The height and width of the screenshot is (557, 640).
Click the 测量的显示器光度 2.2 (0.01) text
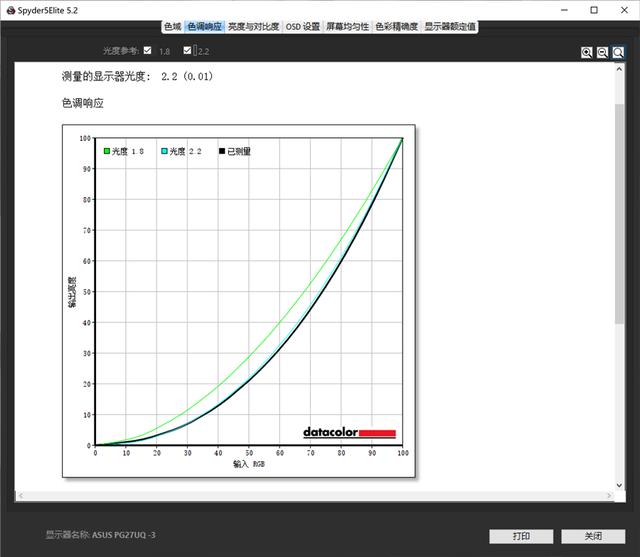[x=137, y=76]
